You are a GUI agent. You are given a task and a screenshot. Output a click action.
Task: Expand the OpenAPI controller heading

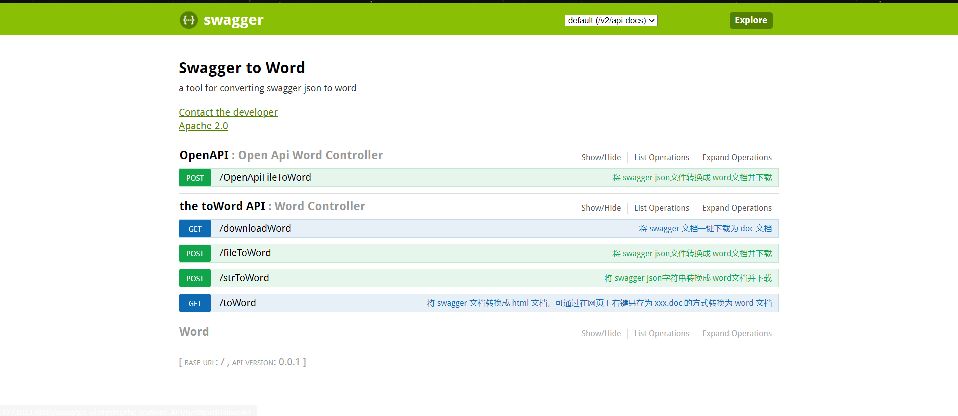[281, 155]
